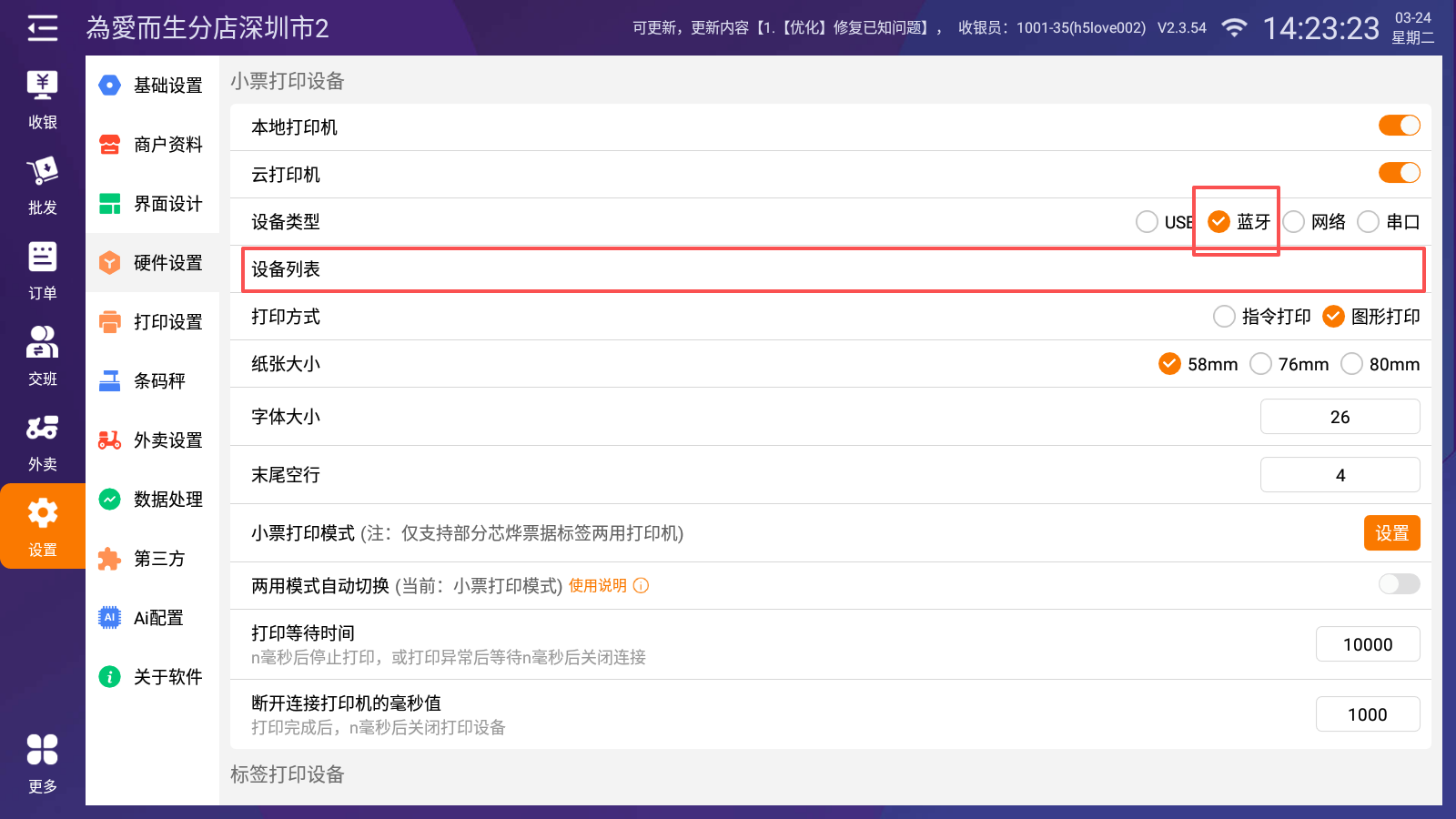Enable the 两用模式自动切换 switch
This screenshot has height=819, width=1456.
[1399, 584]
